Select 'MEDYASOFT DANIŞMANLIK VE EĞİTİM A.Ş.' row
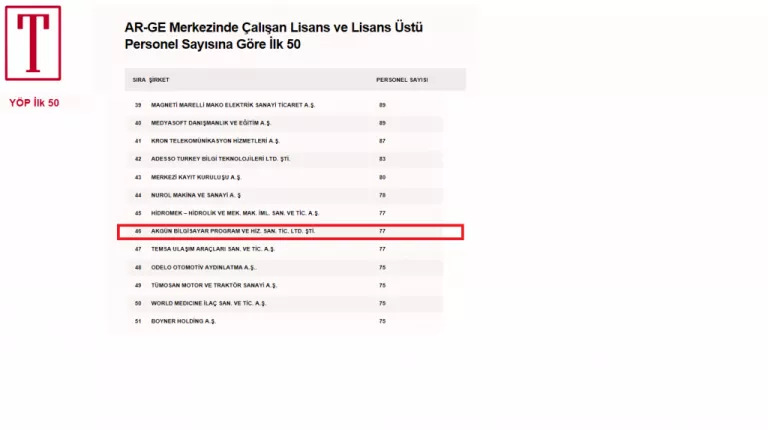Screen dimensions: 768x430 point(284,123)
